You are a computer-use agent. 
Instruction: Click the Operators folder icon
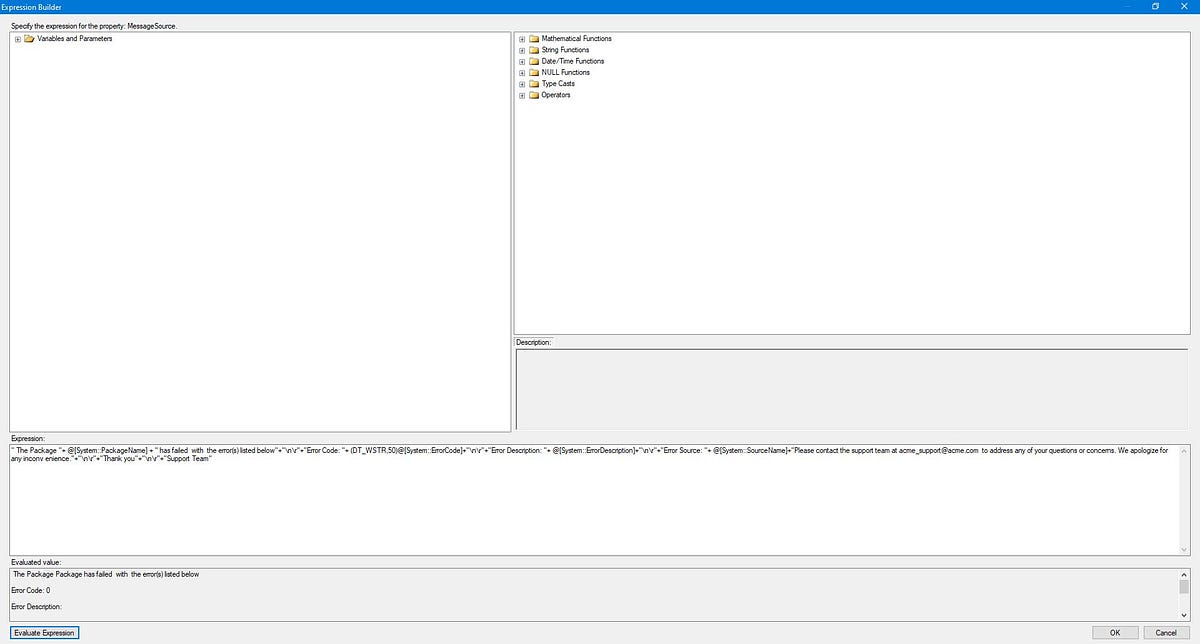(x=533, y=95)
